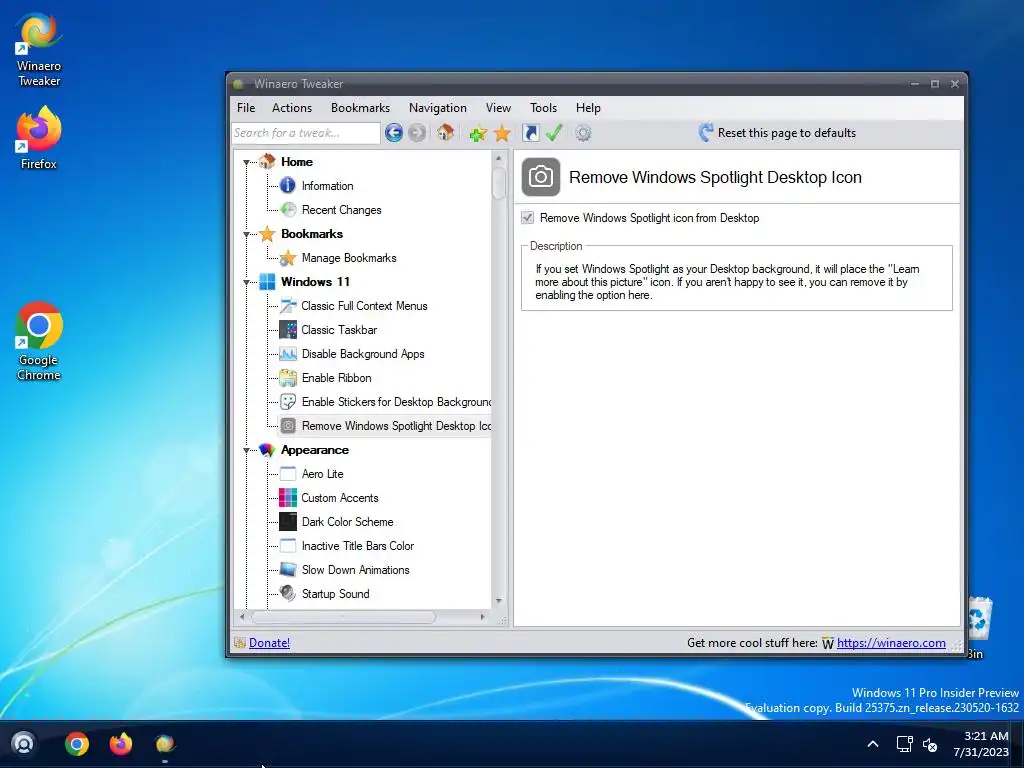Open the Actions menu
Image resolution: width=1024 pixels, height=768 pixels.
[292, 108]
